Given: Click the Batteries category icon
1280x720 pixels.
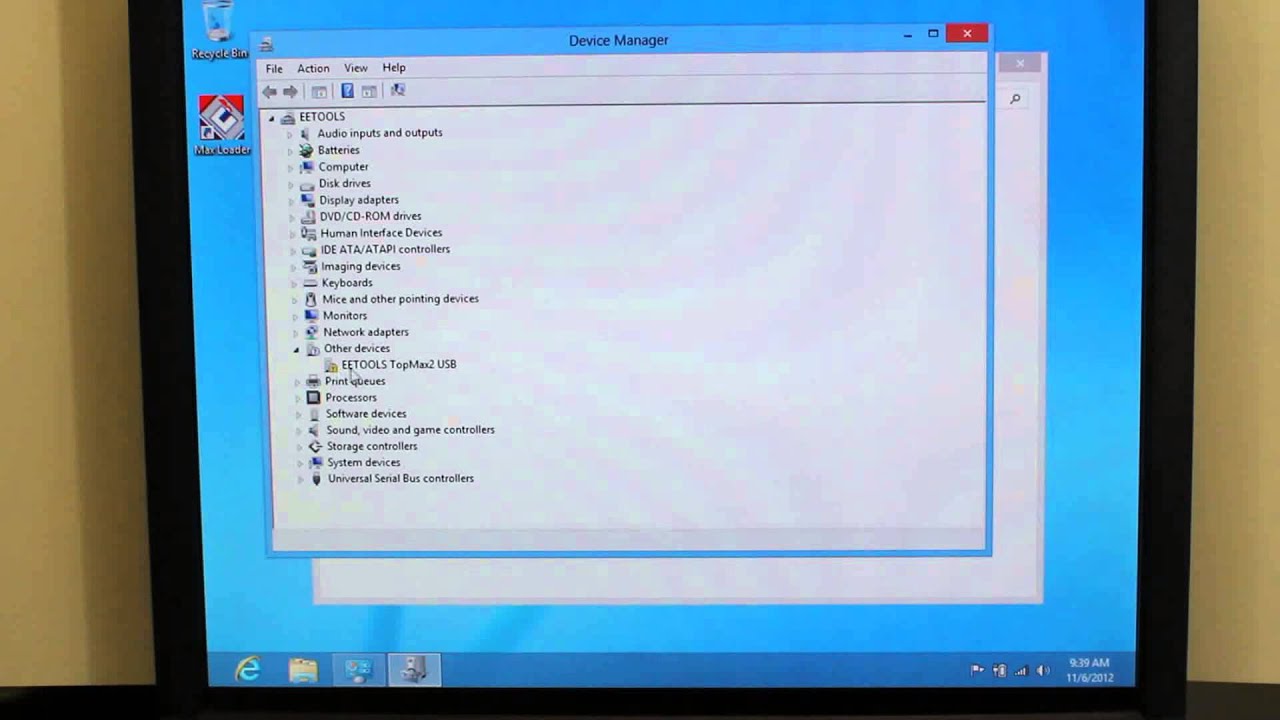Looking at the screenshot, I should [306, 150].
